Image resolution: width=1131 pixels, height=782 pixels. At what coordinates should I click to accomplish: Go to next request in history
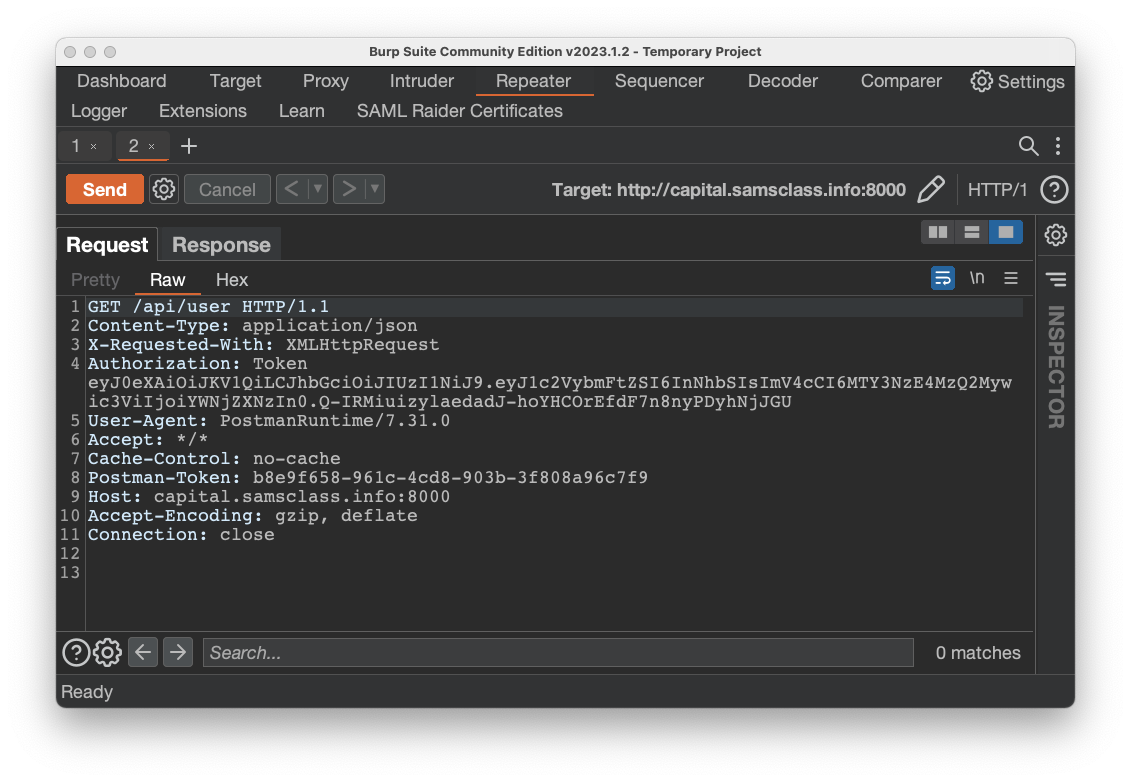pos(349,189)
